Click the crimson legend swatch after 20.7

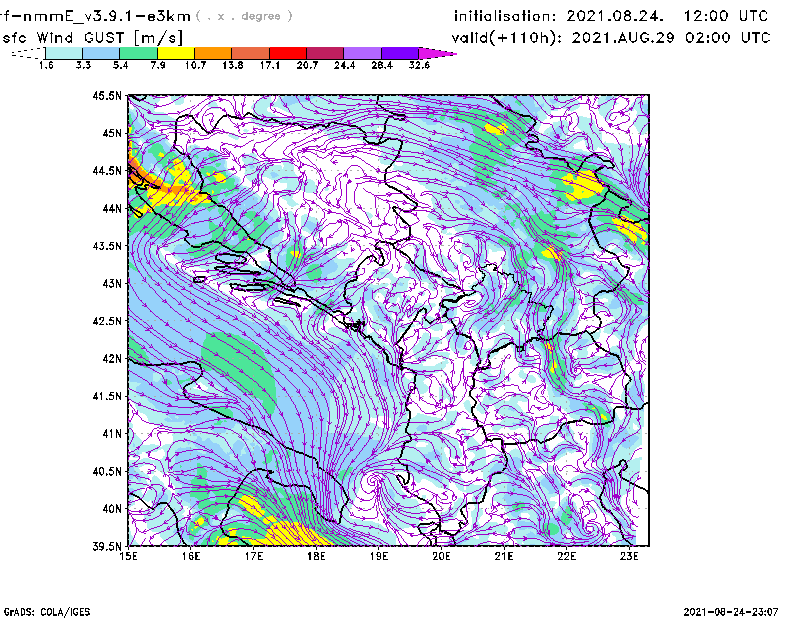(325, 53)
